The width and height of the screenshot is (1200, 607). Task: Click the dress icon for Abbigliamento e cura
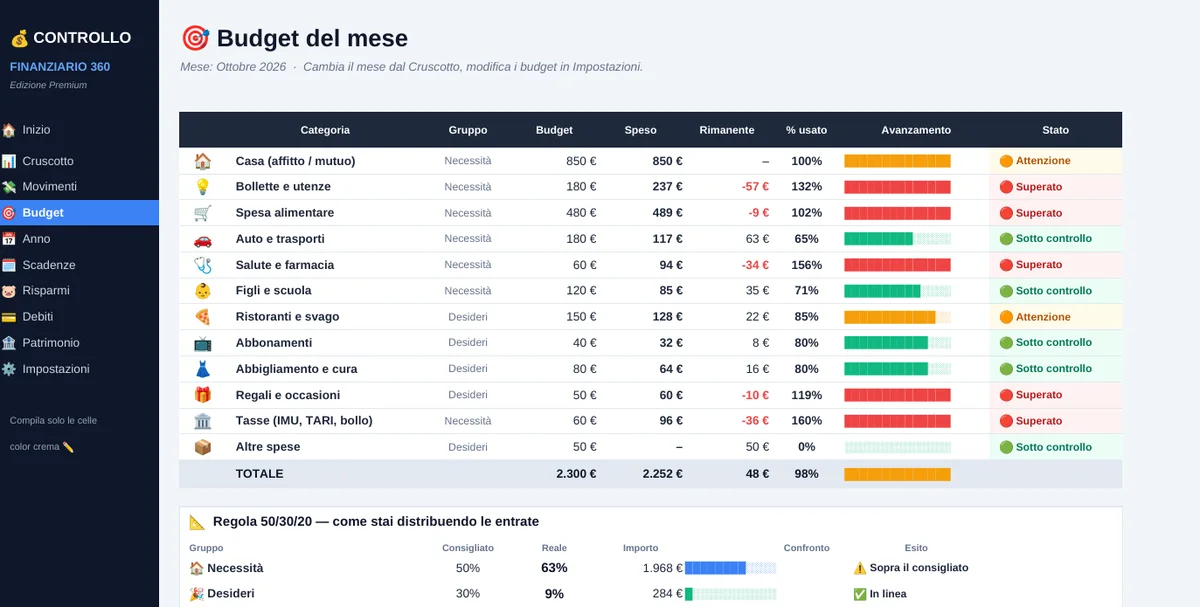202,369
